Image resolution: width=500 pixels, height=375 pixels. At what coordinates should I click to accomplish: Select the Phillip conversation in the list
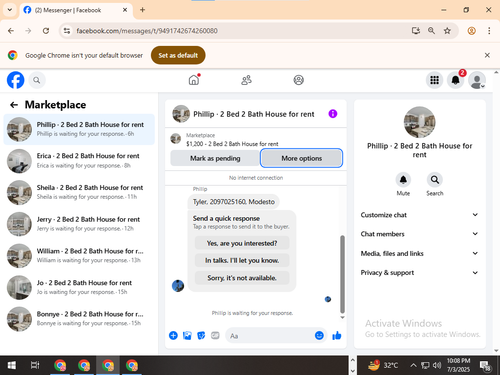79,129
